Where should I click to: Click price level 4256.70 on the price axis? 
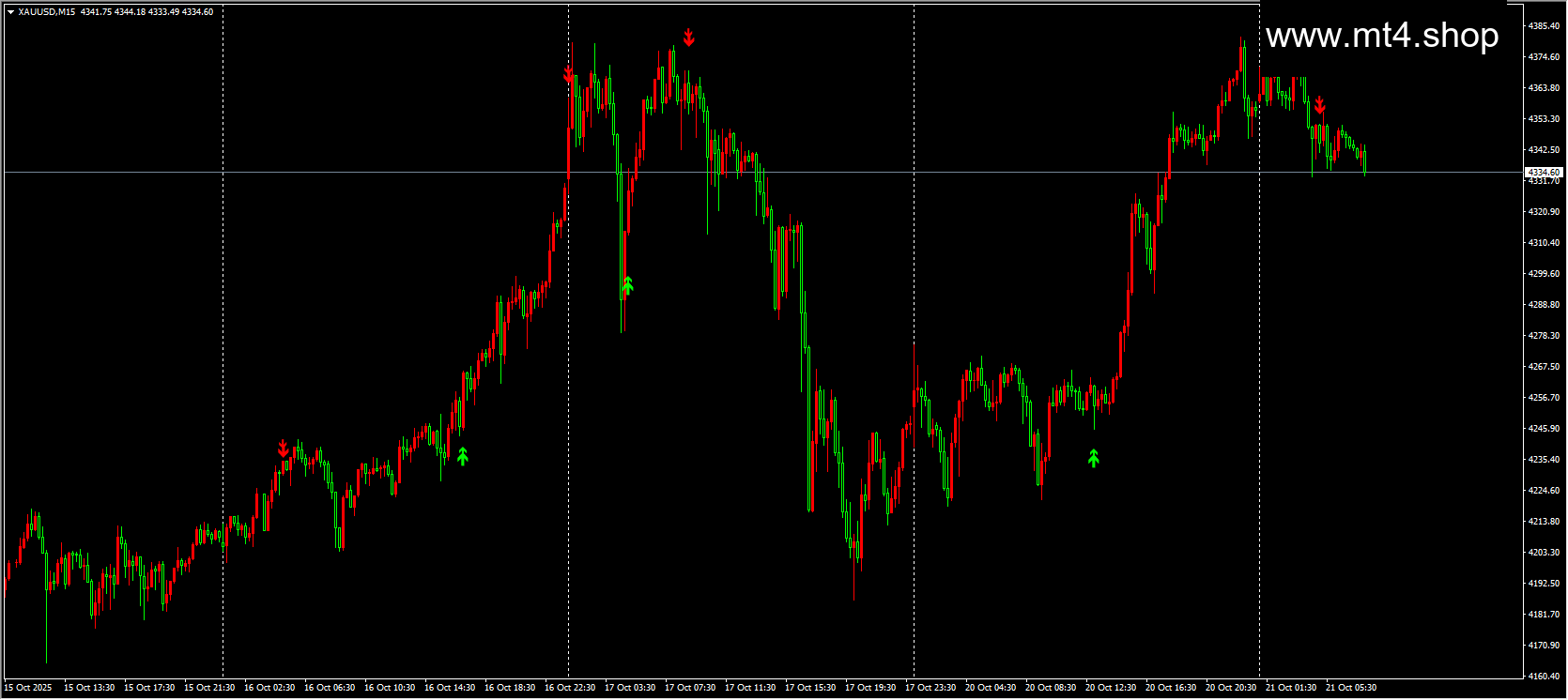pyautogui.click(x=1545, y=398)
